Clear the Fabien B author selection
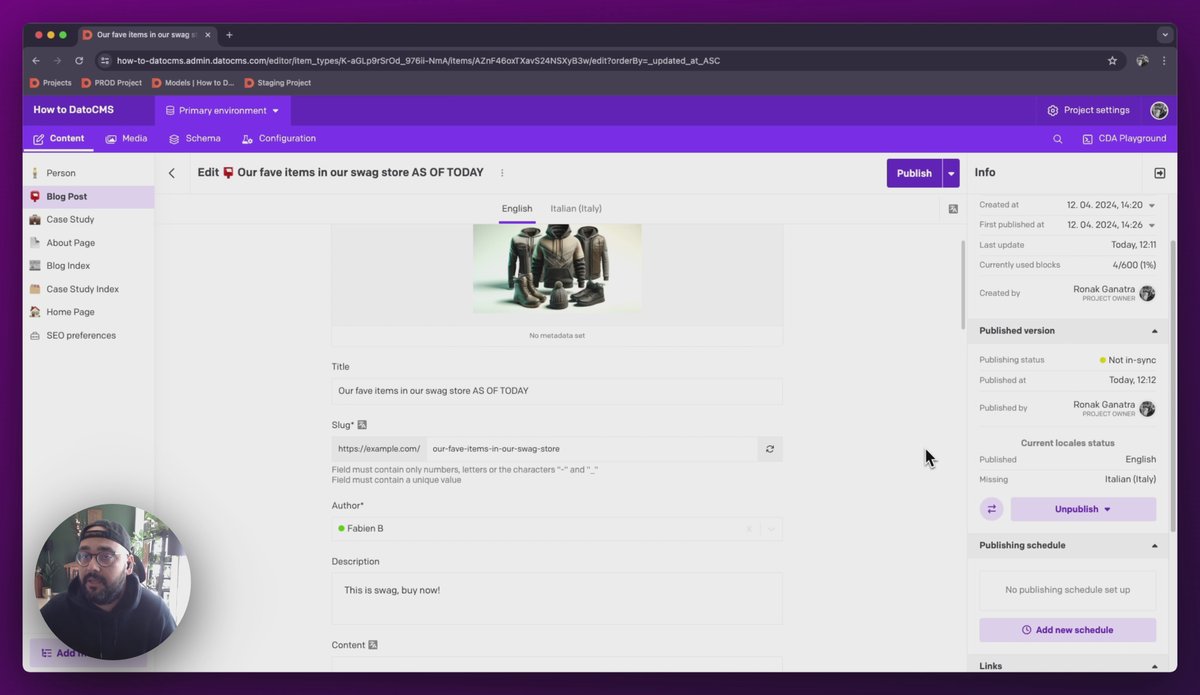Viewport: 1200px width, 695px height. click(748, 529)
